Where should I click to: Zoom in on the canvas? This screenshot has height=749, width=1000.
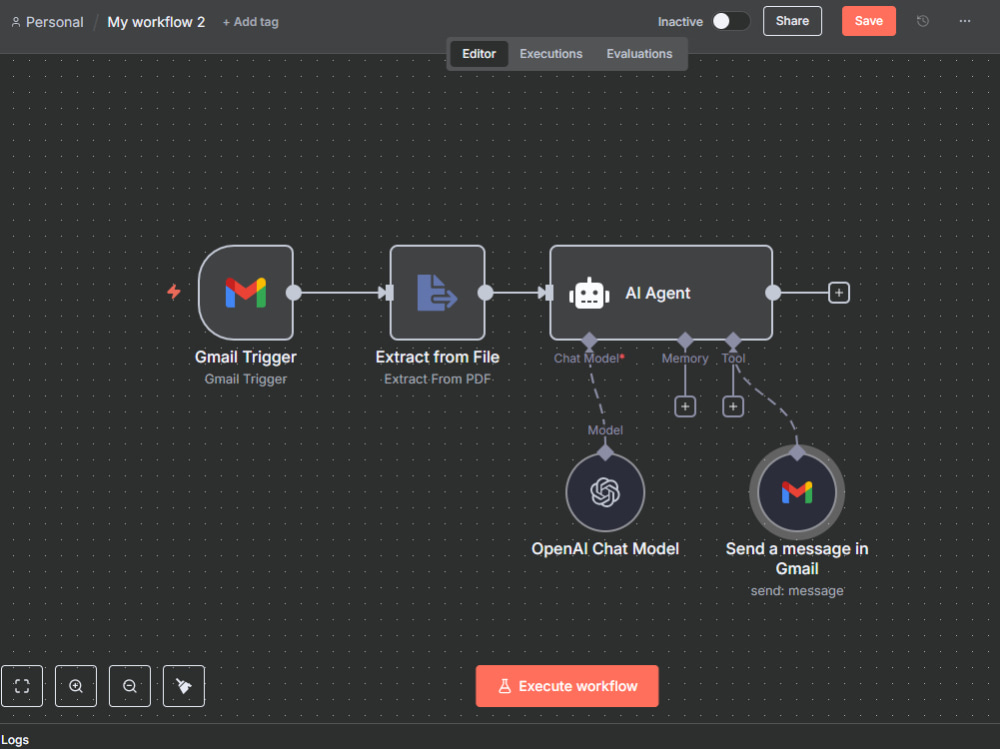(76, 686)
